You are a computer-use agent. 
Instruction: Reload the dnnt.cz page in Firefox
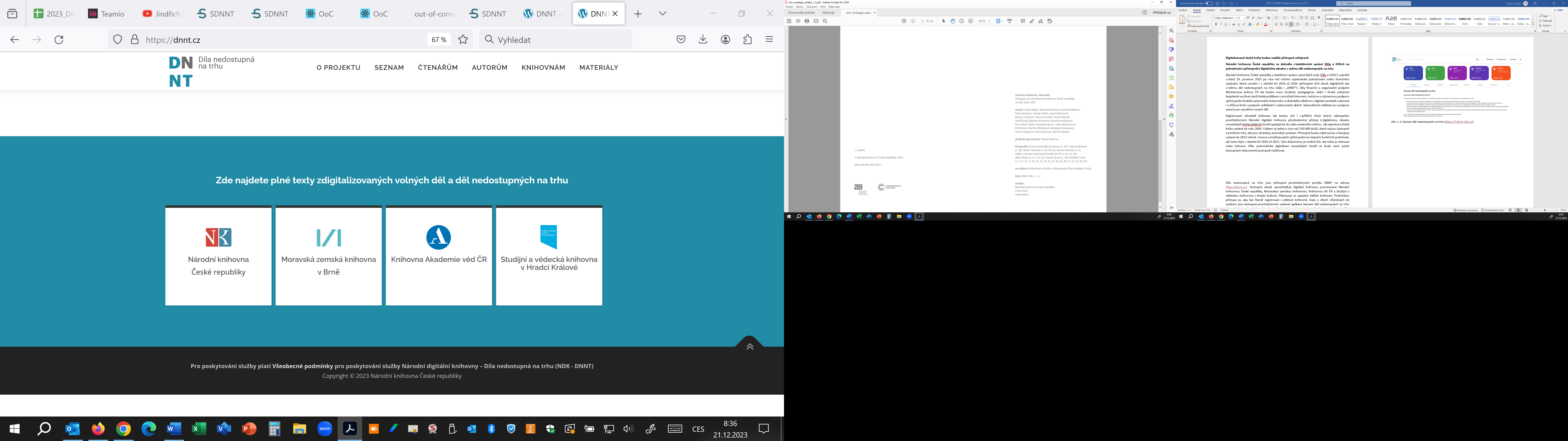point(59,40)
